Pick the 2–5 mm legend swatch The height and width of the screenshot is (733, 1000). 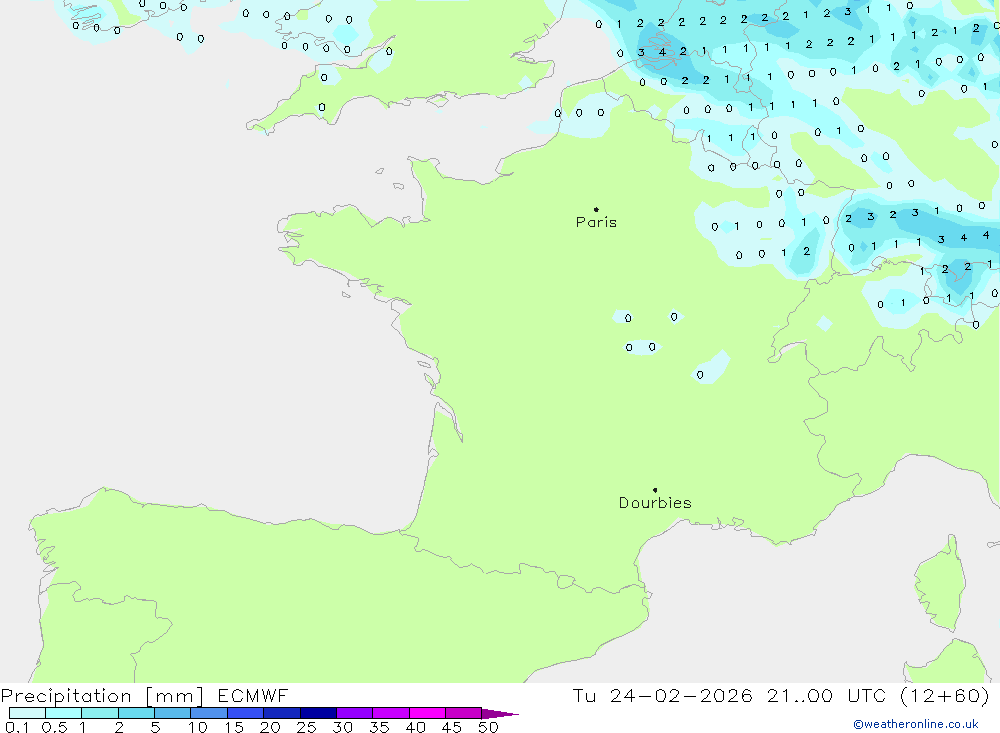pyautogui.click(x=136, y=713)
